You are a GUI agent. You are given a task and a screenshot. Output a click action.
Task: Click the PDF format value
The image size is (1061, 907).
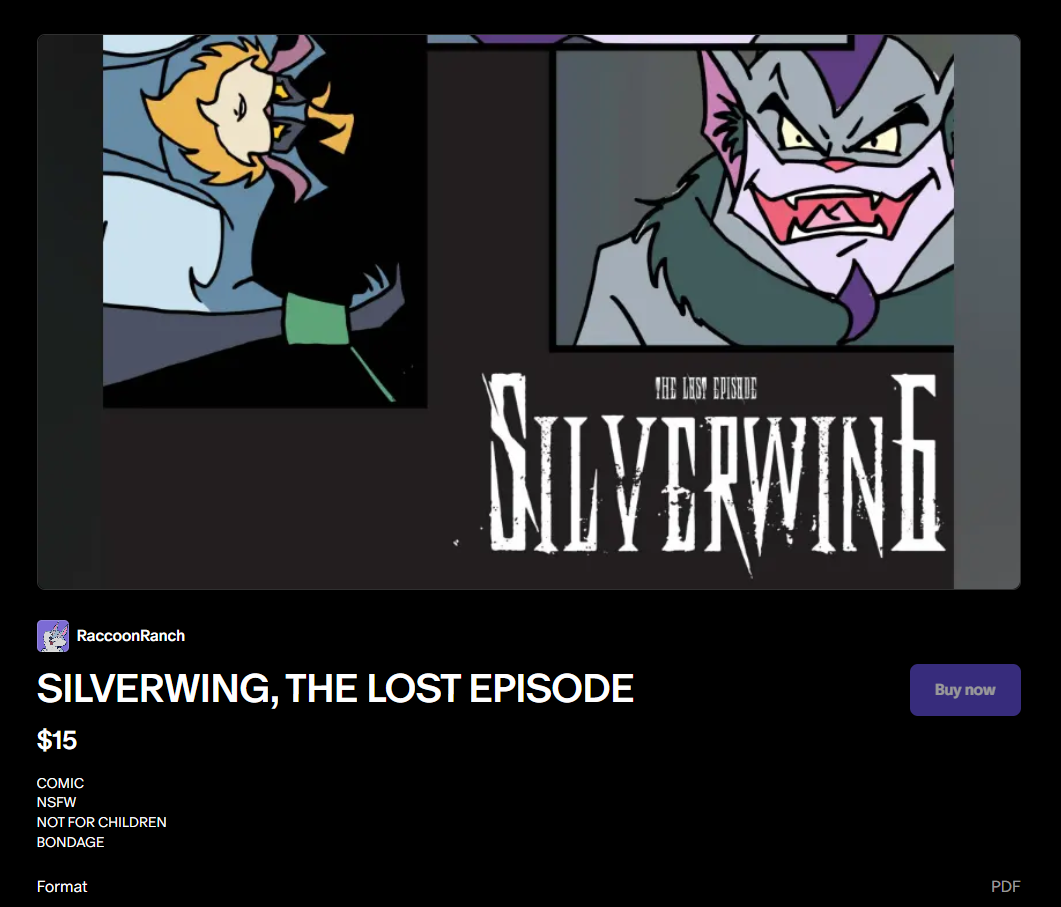(x=1006, y=887)
